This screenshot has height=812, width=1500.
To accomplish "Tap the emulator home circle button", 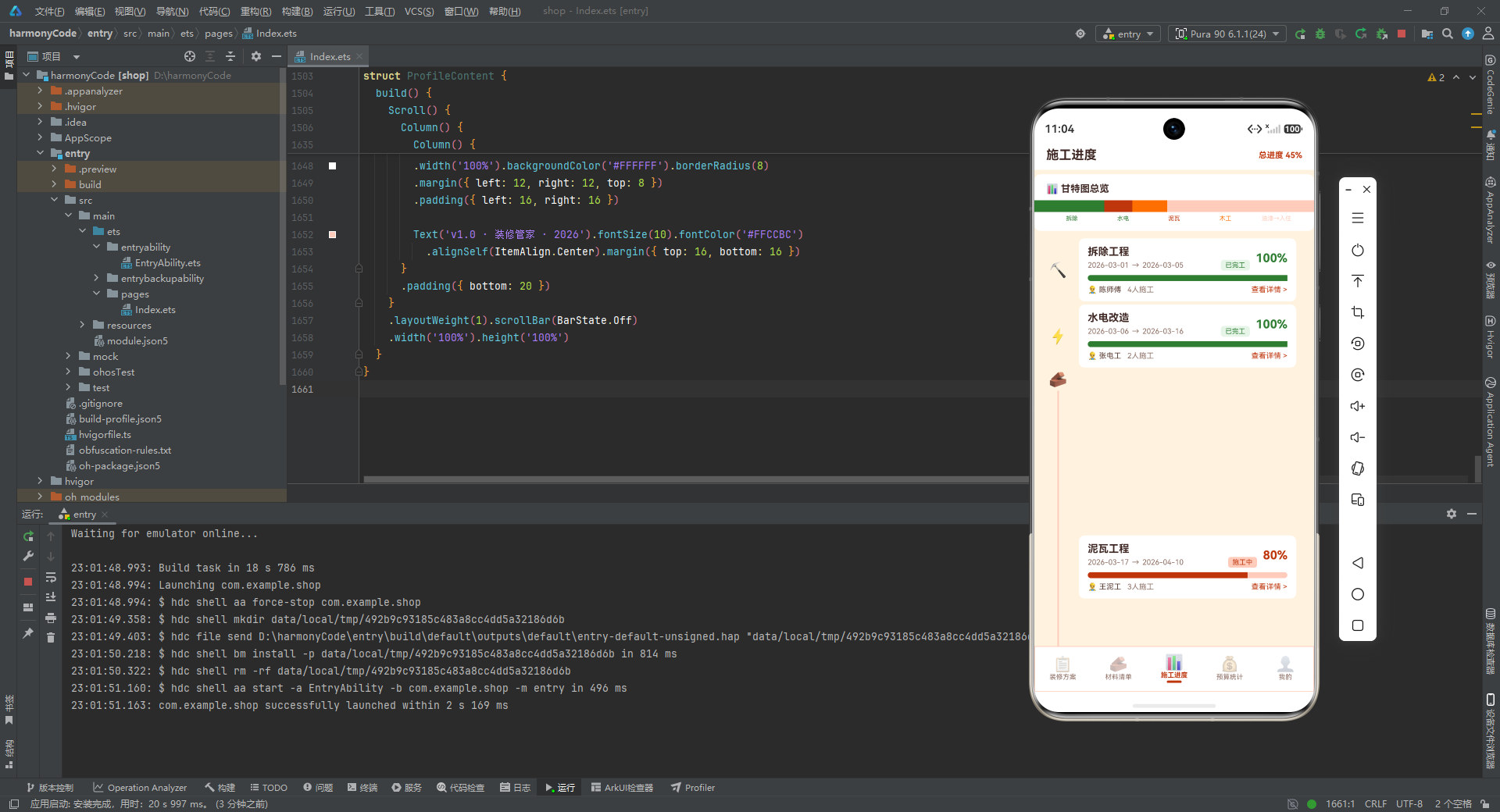I will (1358, 594).
